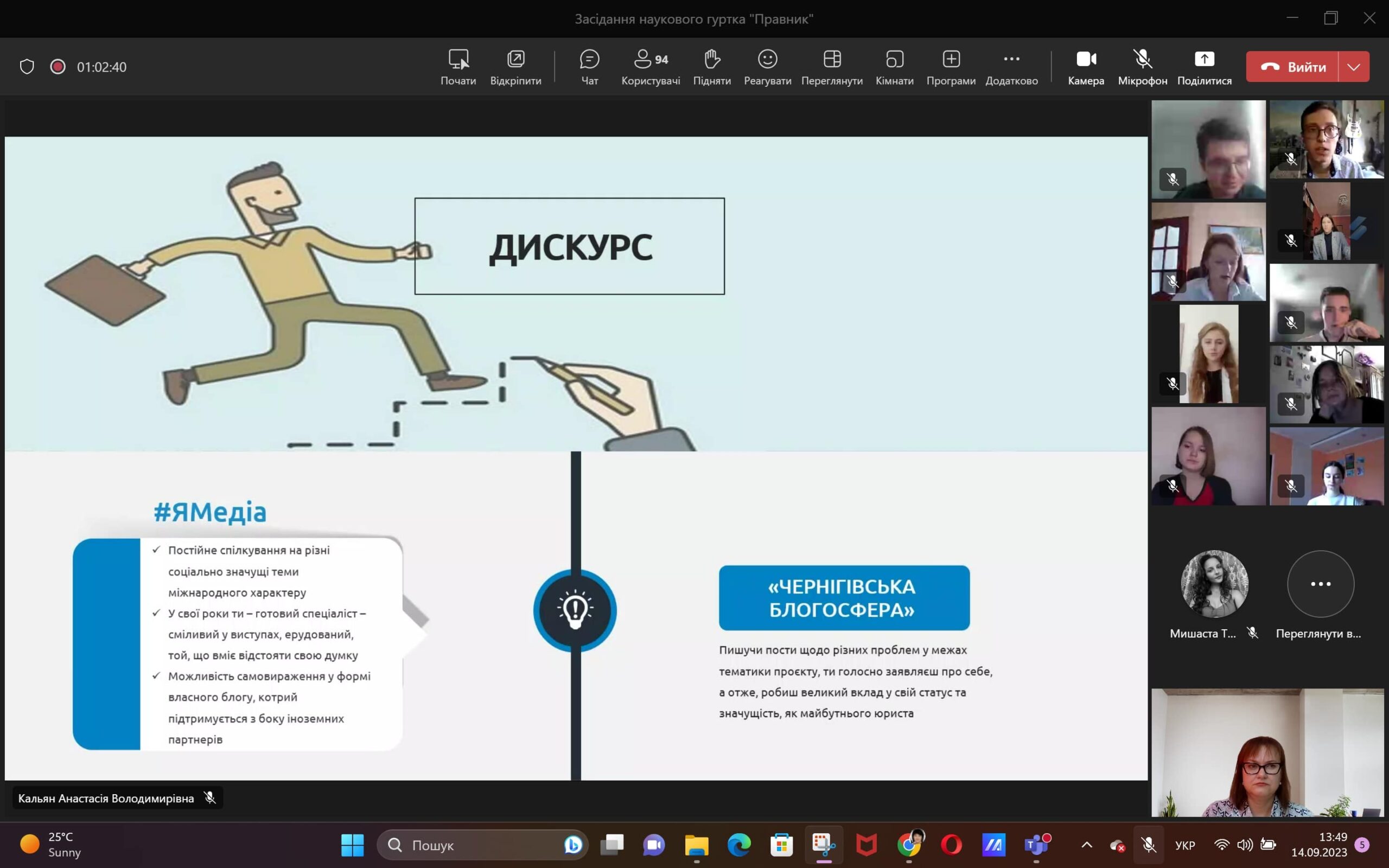Launch Microsoft Edge from the taskbar
1389x868 pixels.
pyautogui.click(x=738, y=845)
